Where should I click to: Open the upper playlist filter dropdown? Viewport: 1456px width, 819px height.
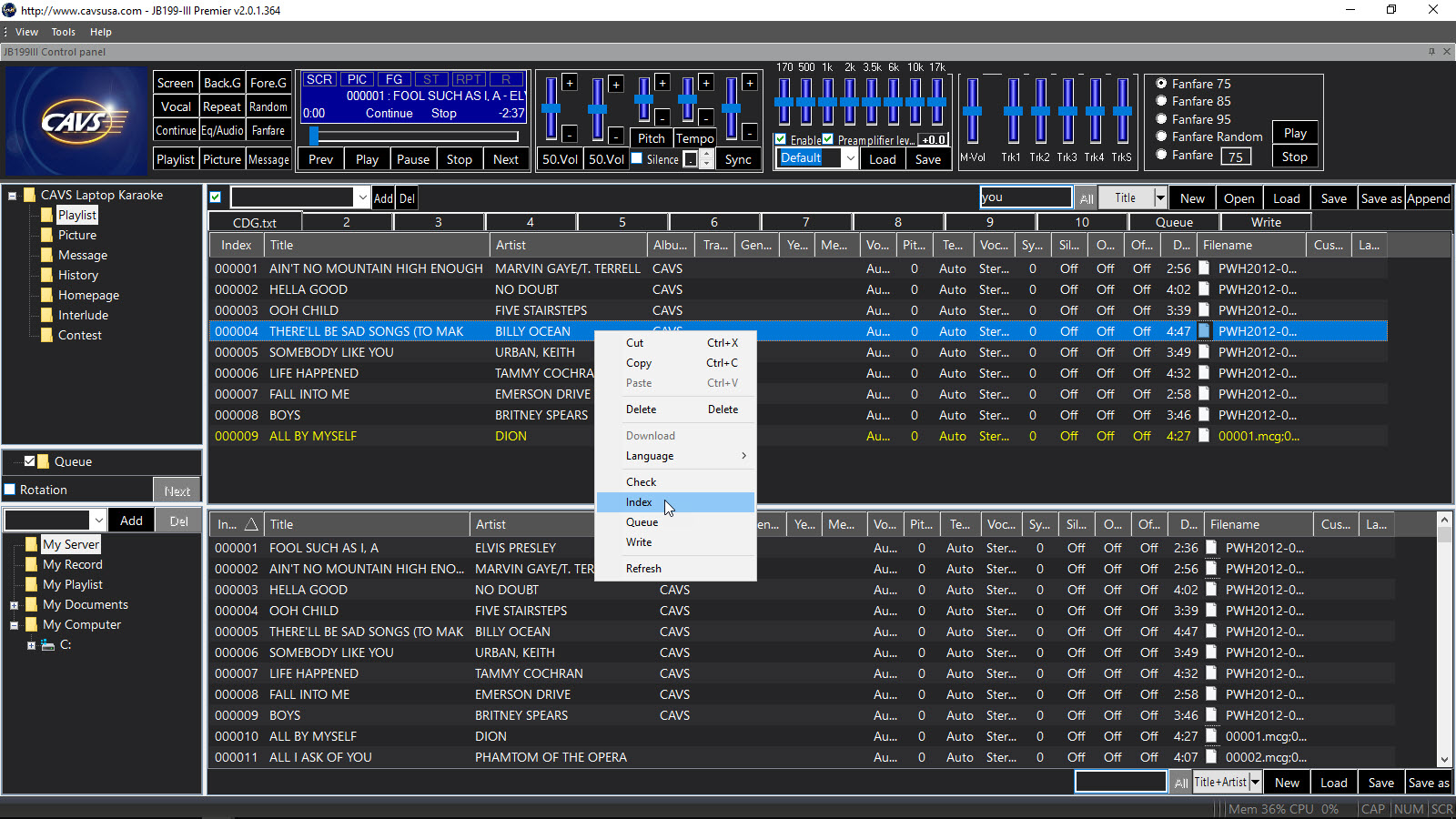pyautogui.click(x=362, y=197)
